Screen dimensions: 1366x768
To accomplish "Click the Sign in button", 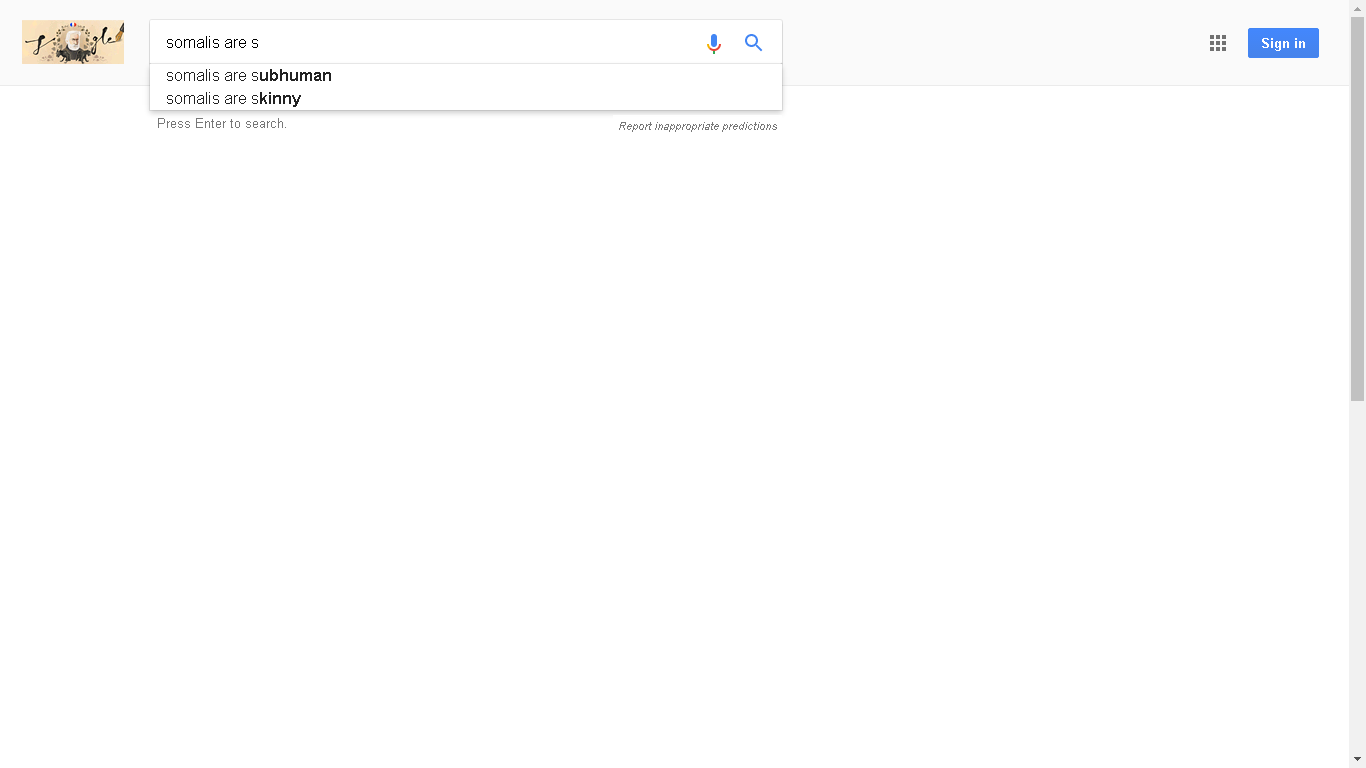I will [1283, 43].
